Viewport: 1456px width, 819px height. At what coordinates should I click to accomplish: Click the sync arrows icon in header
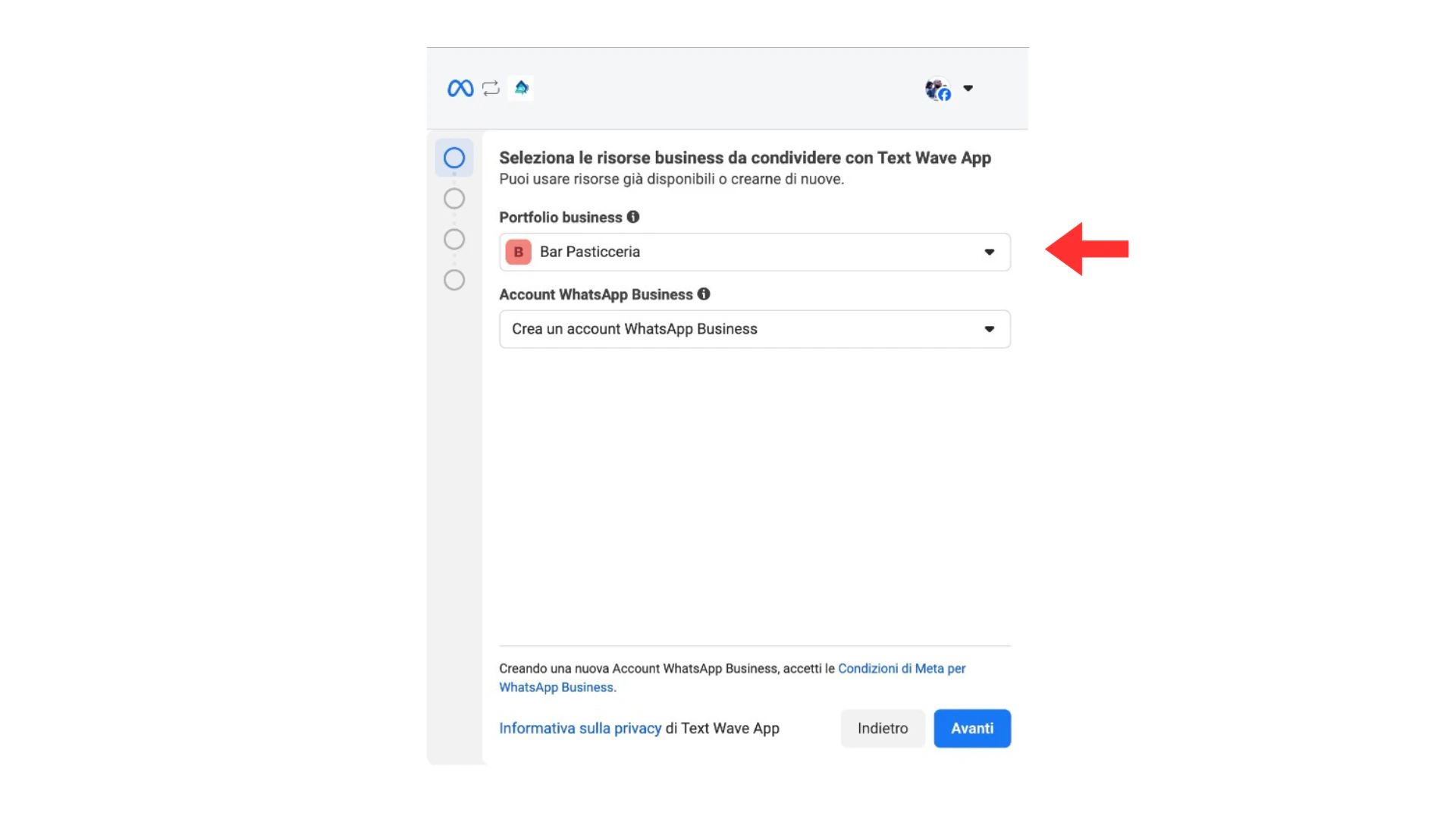pyautogui.click(x=491, y=88)
